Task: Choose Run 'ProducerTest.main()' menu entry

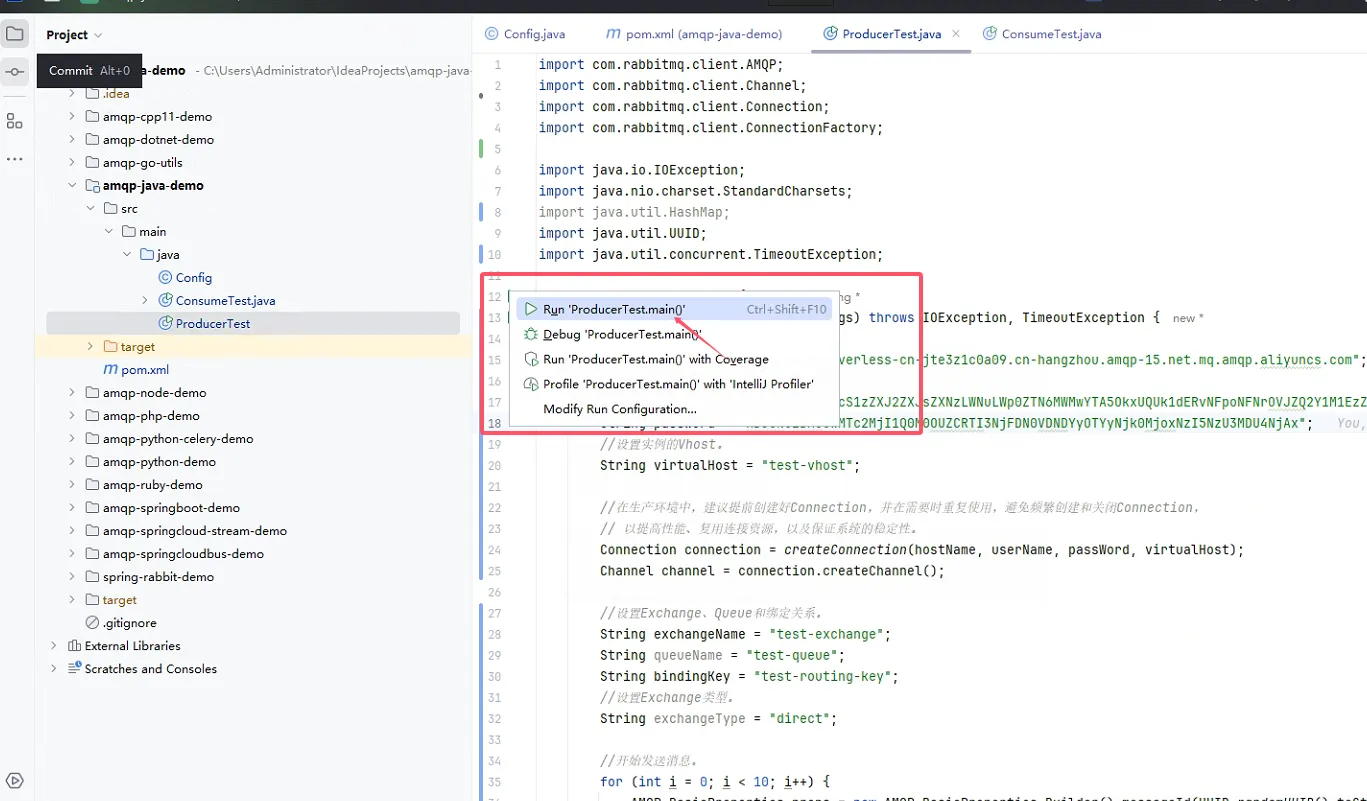Action: [672, 310]
